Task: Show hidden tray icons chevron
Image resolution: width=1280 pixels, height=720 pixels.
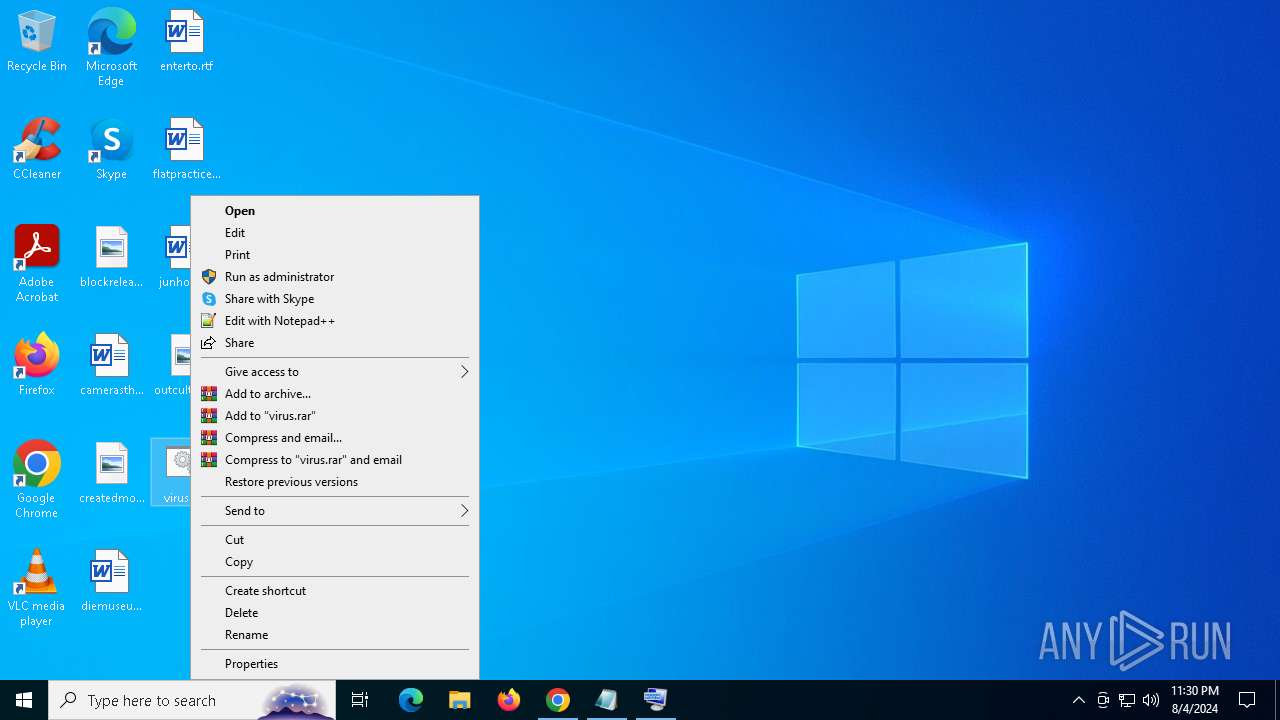Action: pyautogui.click(x=1079, y=700)
